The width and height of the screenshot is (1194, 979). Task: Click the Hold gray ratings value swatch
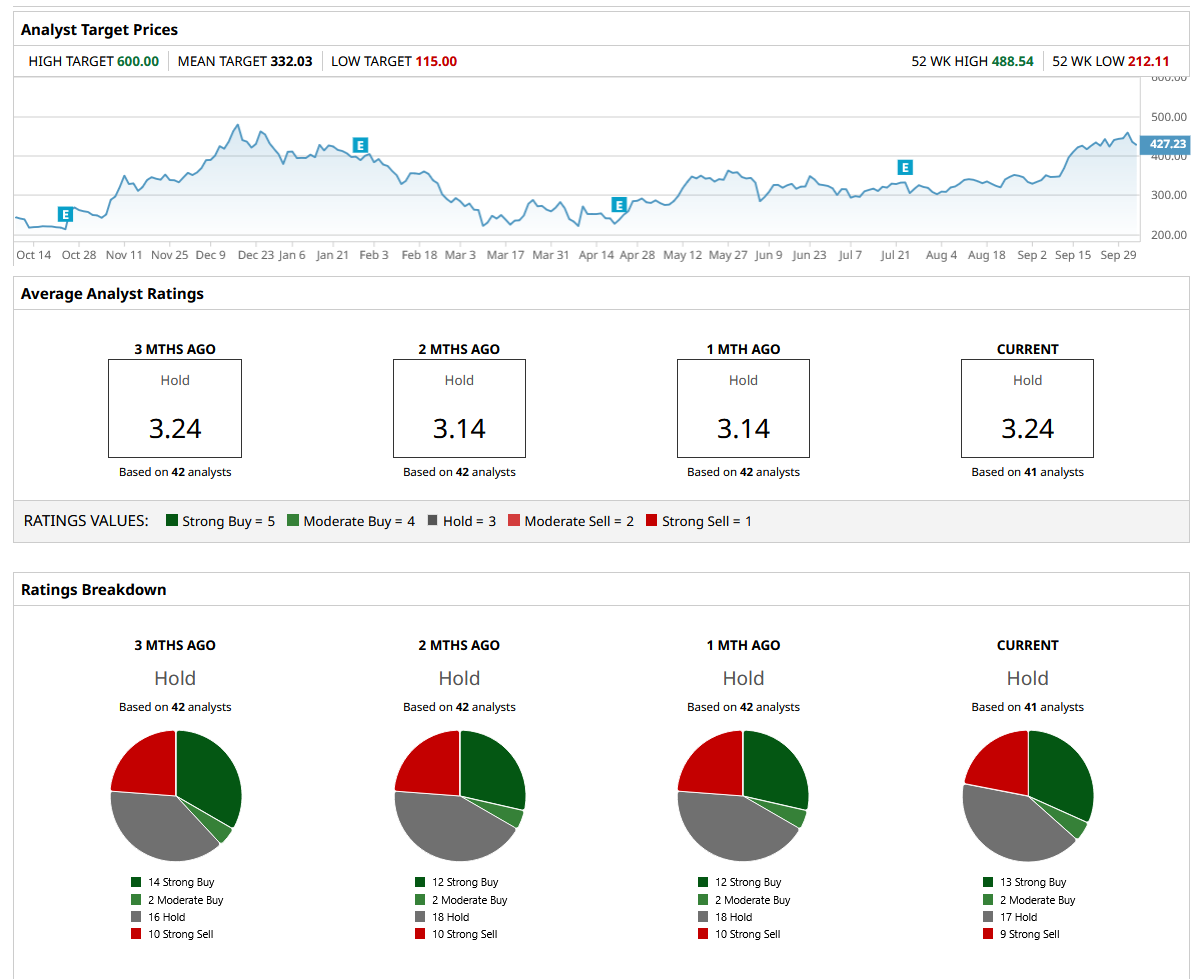pos(433,521)
